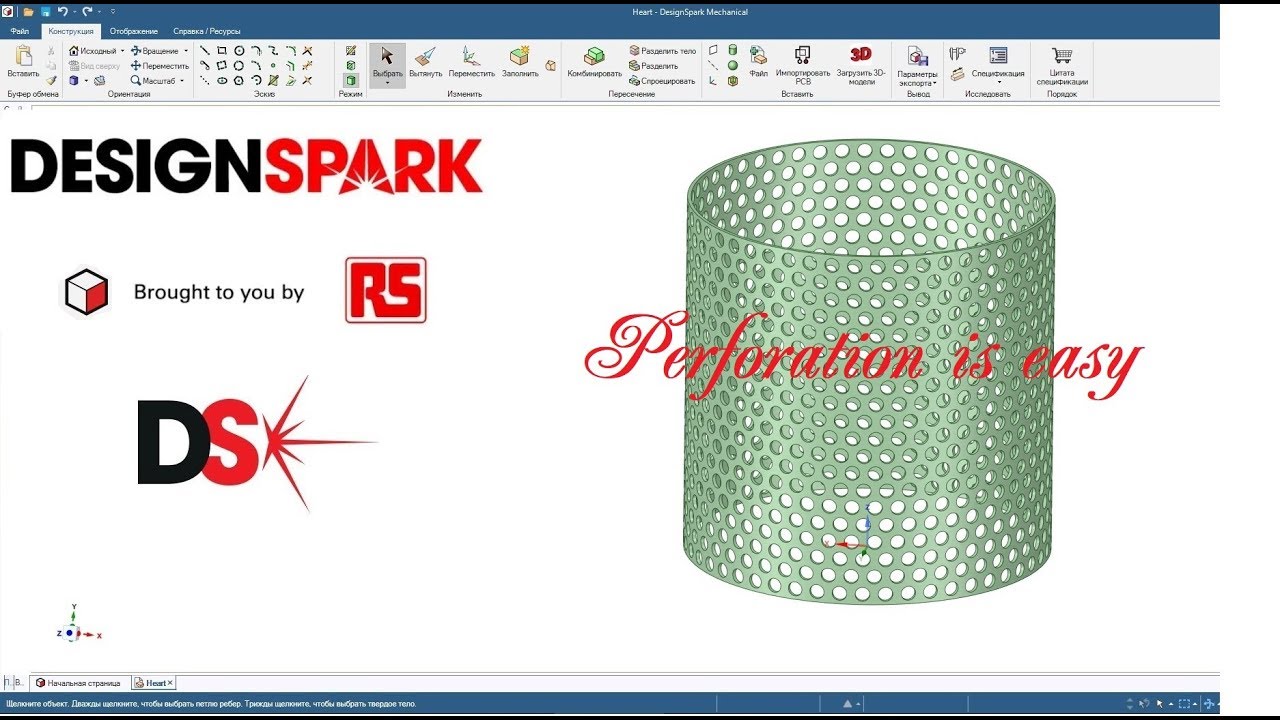
Task: Save the document with the floppy disk icon
Action: 45,12
